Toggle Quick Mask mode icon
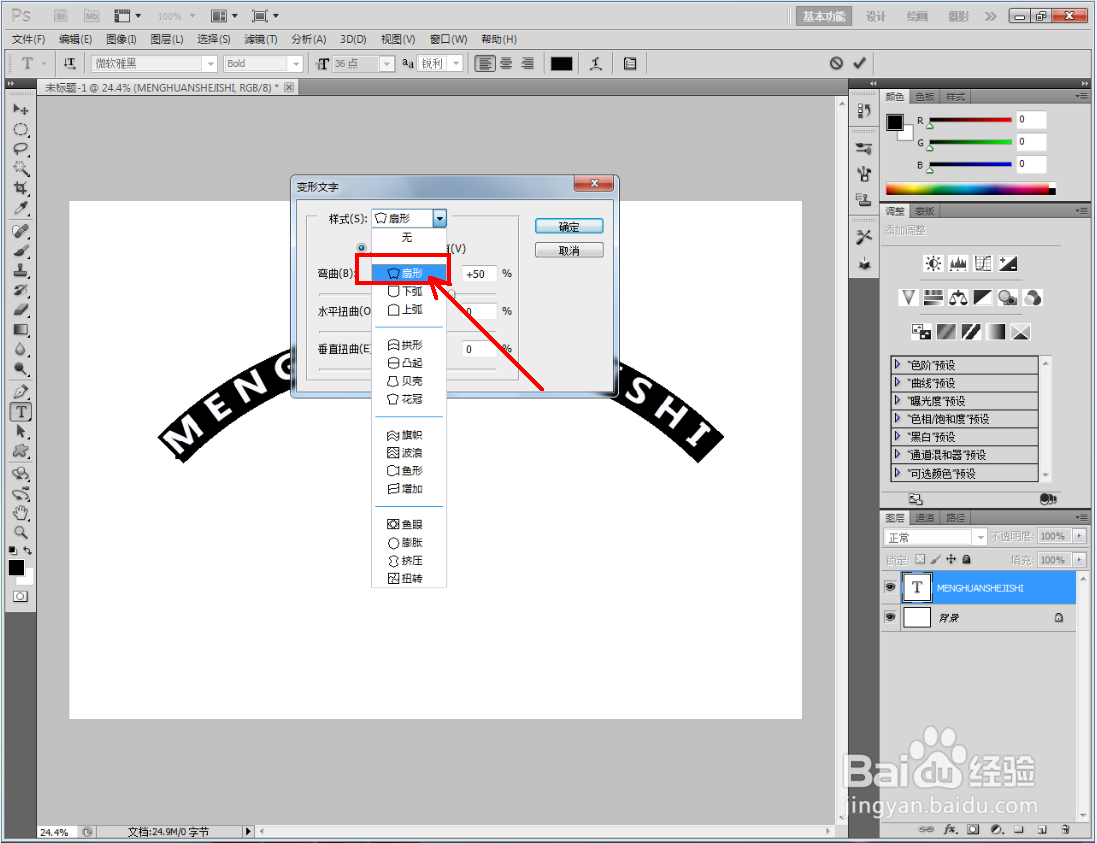This screenshot has height=843, width=1097. pos(21,597)
